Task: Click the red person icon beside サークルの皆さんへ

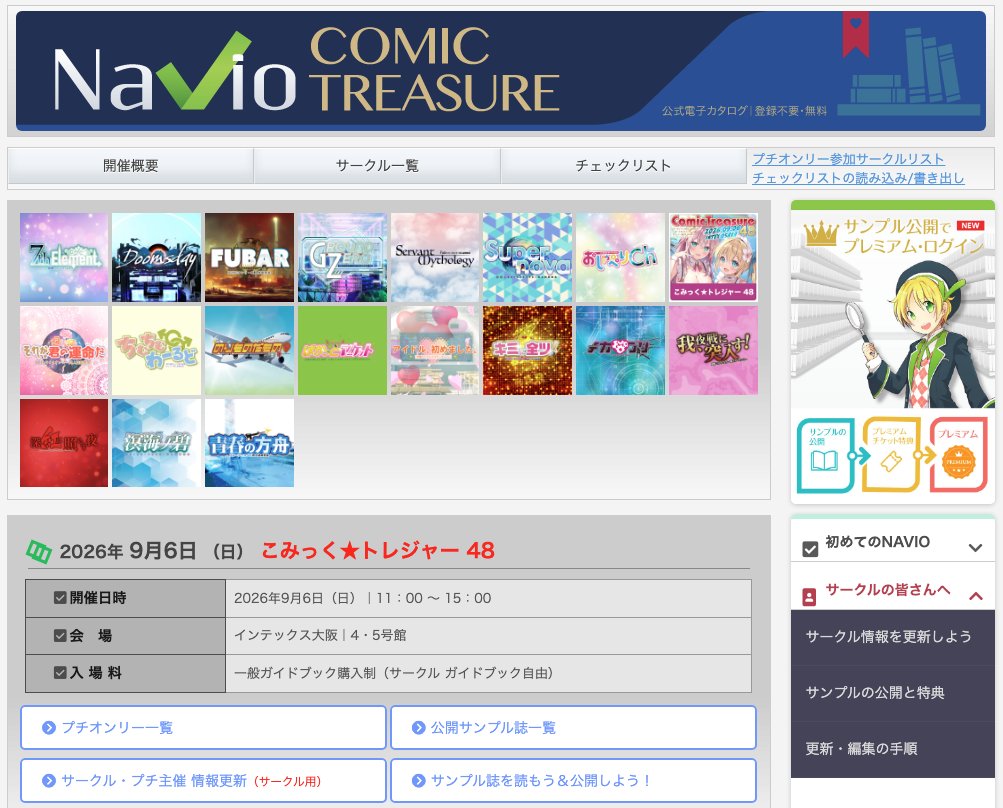Action: (809, 598)
